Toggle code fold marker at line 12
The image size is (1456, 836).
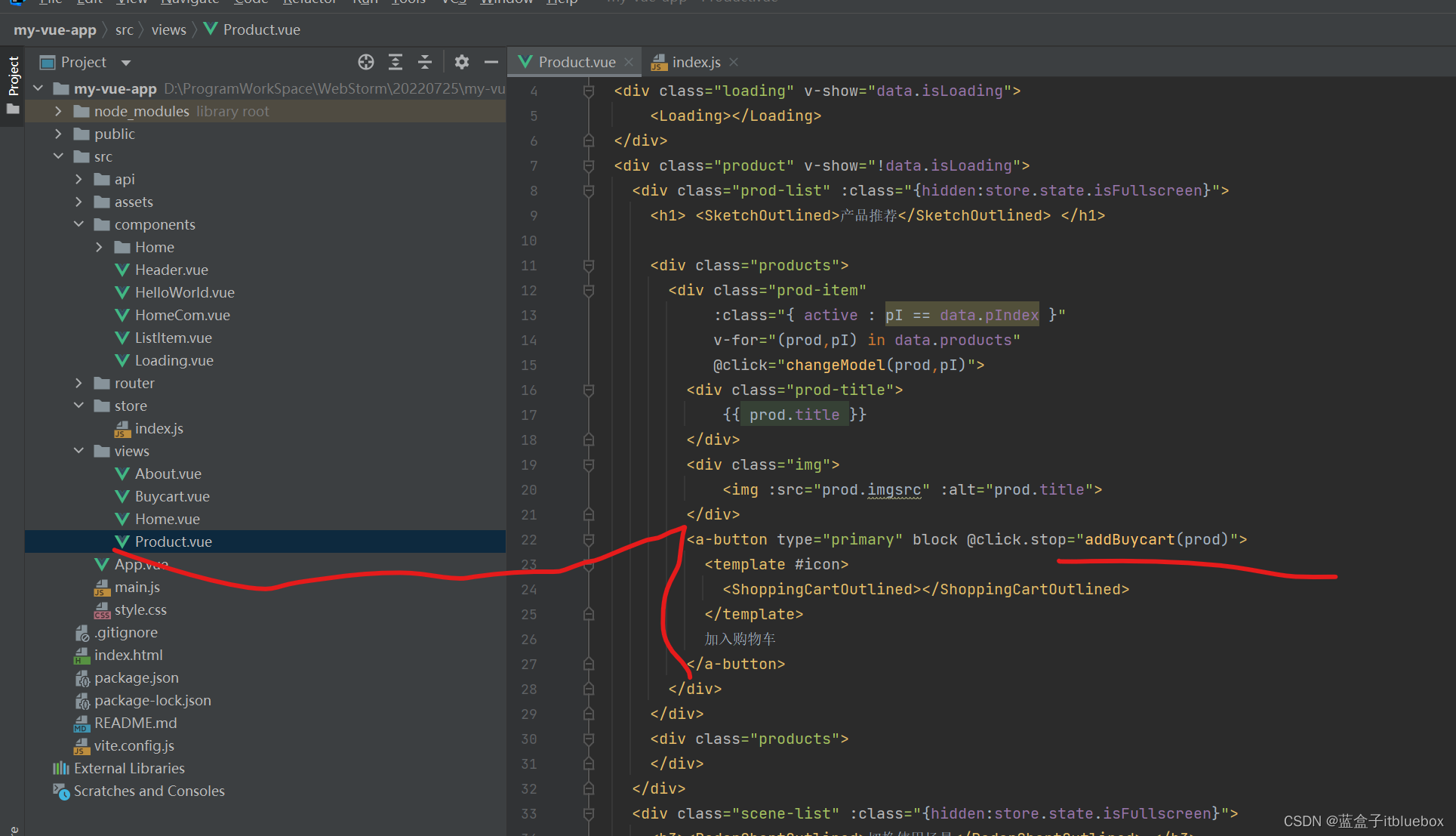coord(589,290)
